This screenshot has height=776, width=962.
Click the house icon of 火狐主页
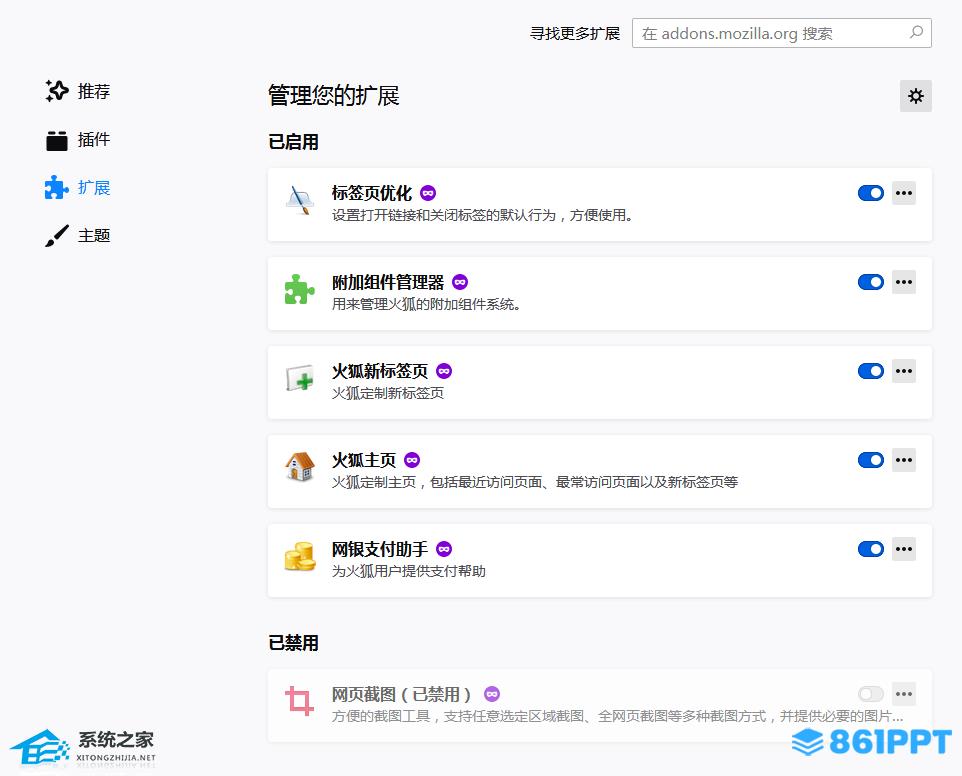point(300,467)
